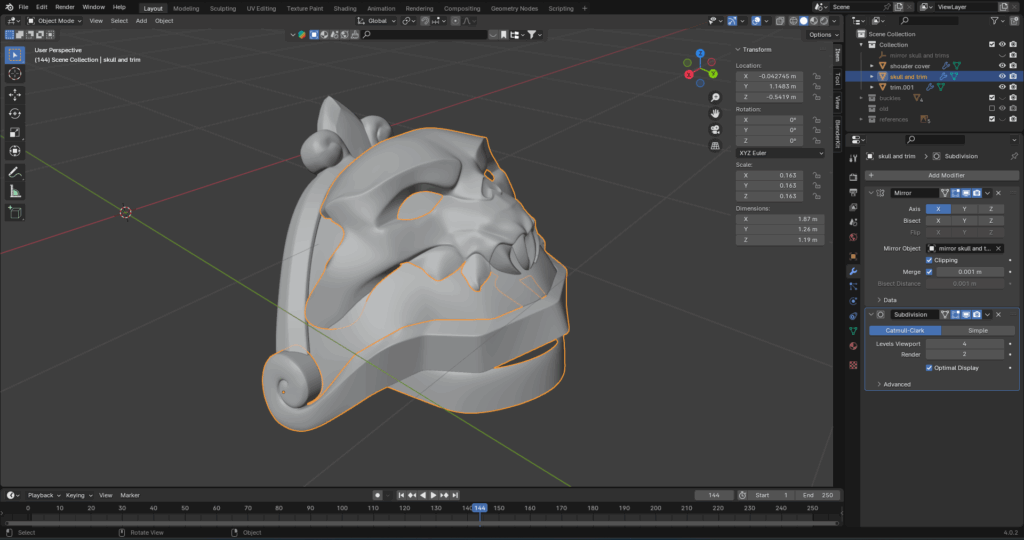Select Catmull-Clark subdivision type
The height and width of the screenshot is (540, 1024).
pos(904,330)
